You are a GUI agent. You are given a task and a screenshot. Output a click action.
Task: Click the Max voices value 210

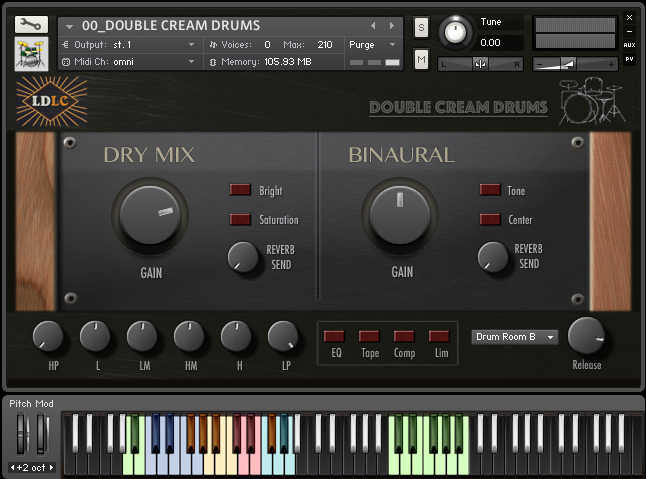(325, 44)
